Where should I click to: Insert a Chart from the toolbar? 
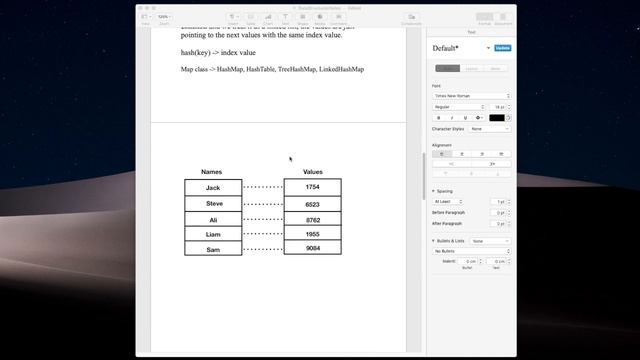point(268,17)
